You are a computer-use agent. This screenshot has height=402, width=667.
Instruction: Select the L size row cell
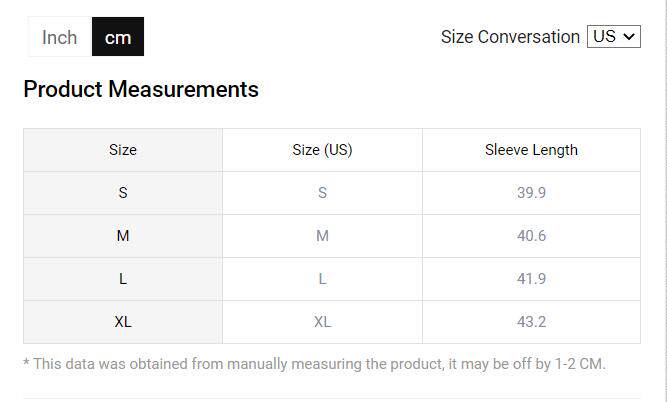tap(123, 279)
